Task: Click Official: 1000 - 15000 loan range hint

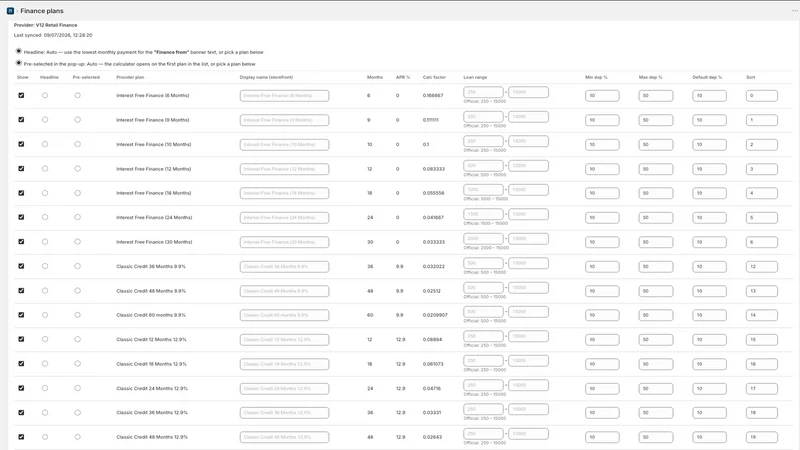Action: (486, 199)
